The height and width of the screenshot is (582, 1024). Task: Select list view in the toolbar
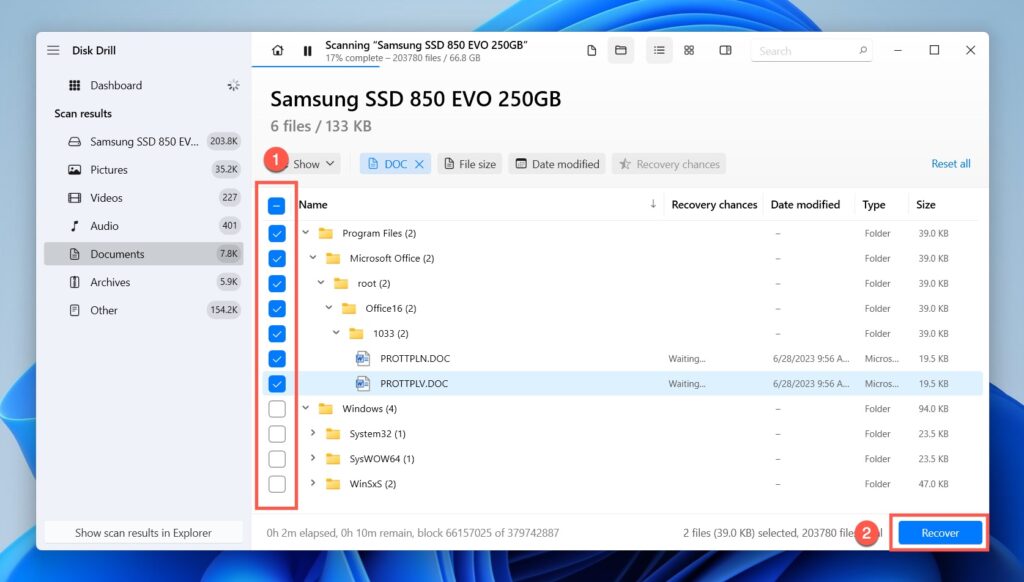659,50
